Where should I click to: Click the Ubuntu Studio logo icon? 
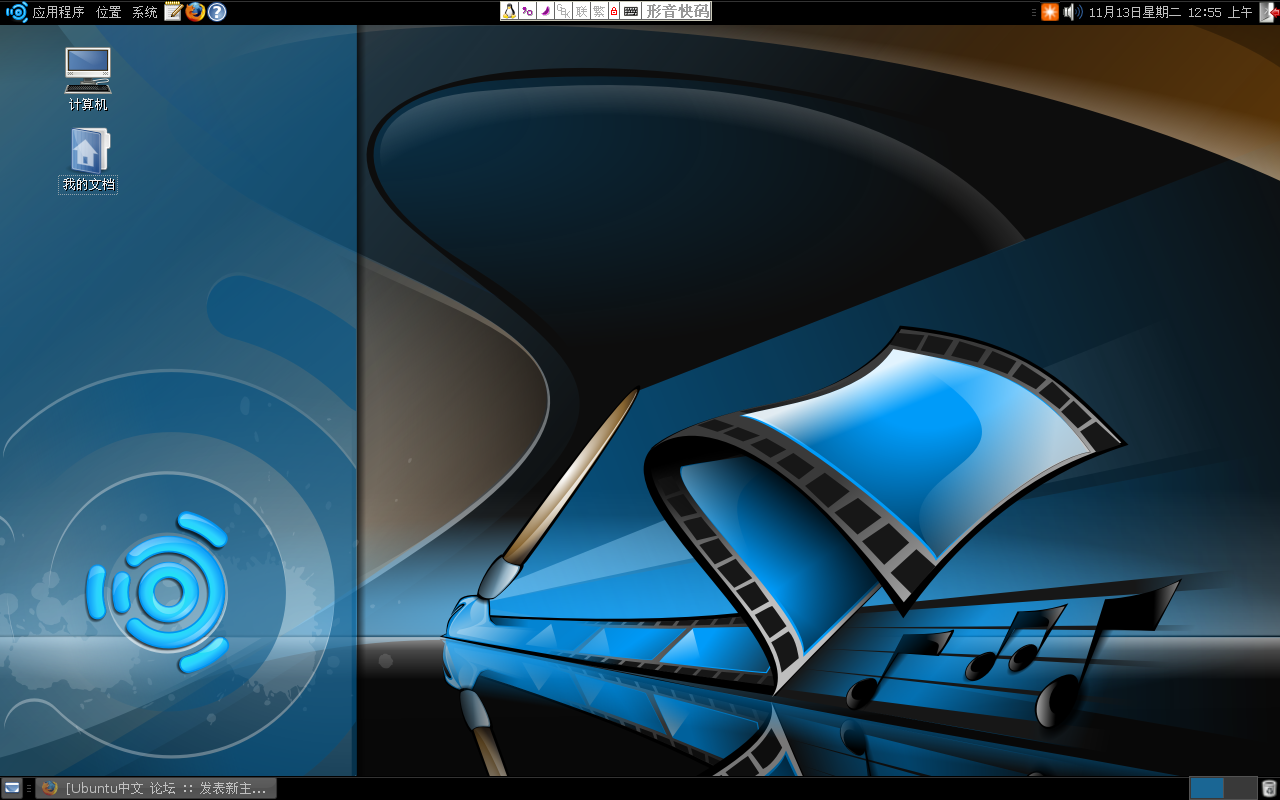[16, 12]
